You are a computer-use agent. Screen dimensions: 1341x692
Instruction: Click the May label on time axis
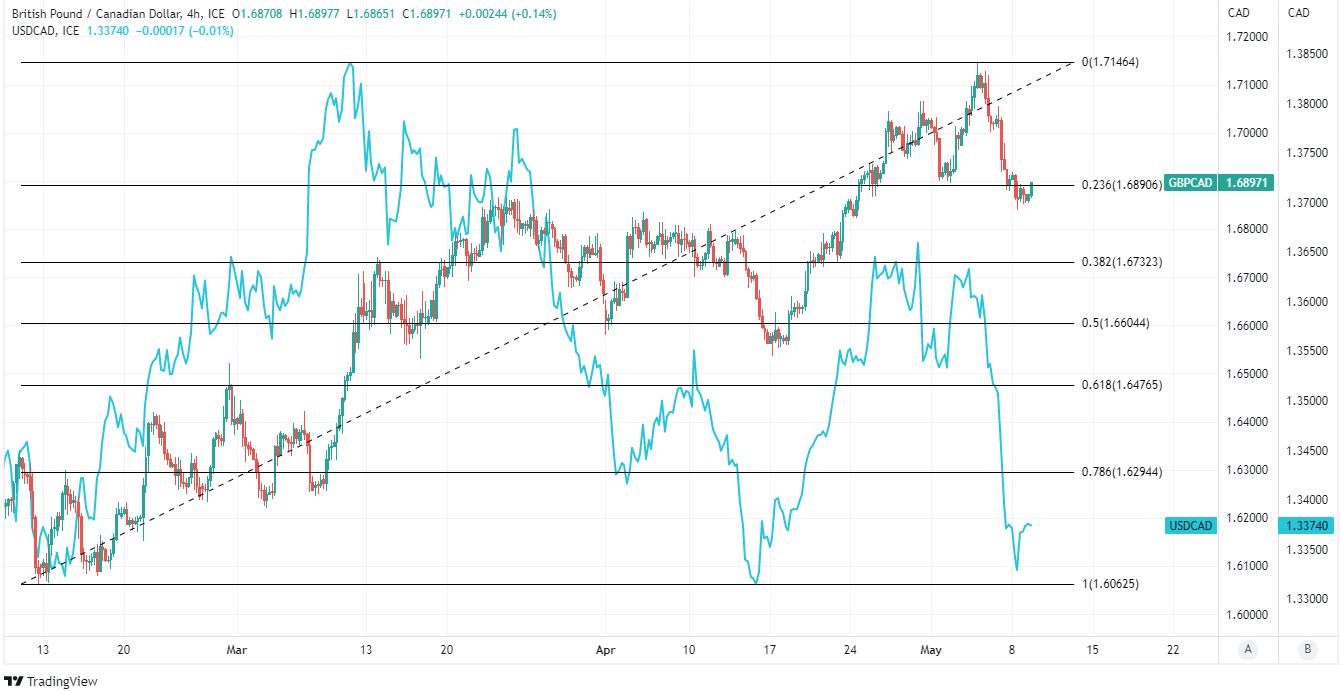point(930,649)
